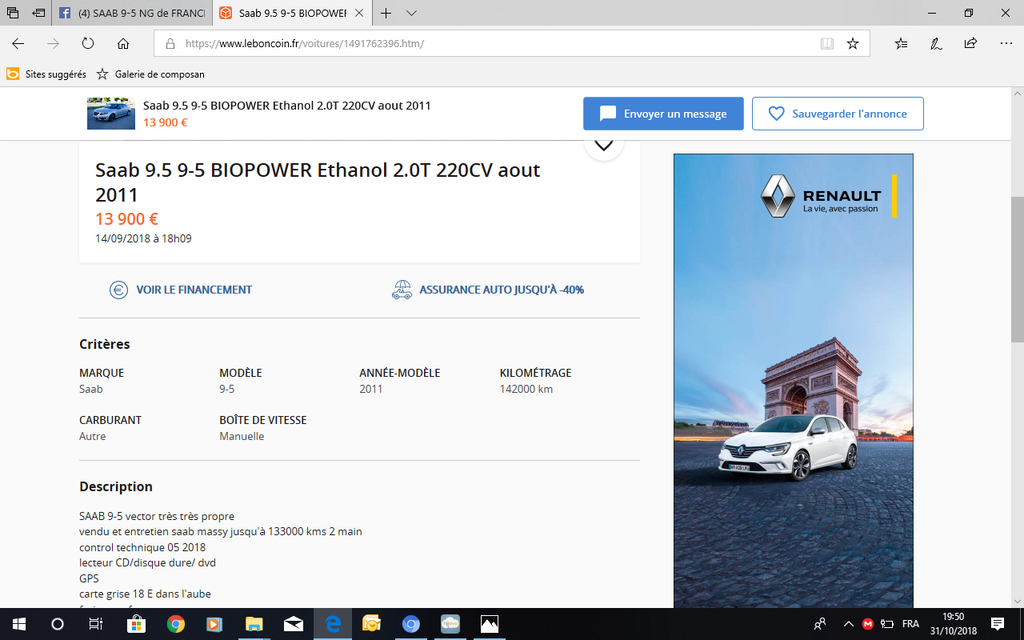The height and width of the screenshot is (640, 1024).
Task: Share this page
Action: pos(970,44)
